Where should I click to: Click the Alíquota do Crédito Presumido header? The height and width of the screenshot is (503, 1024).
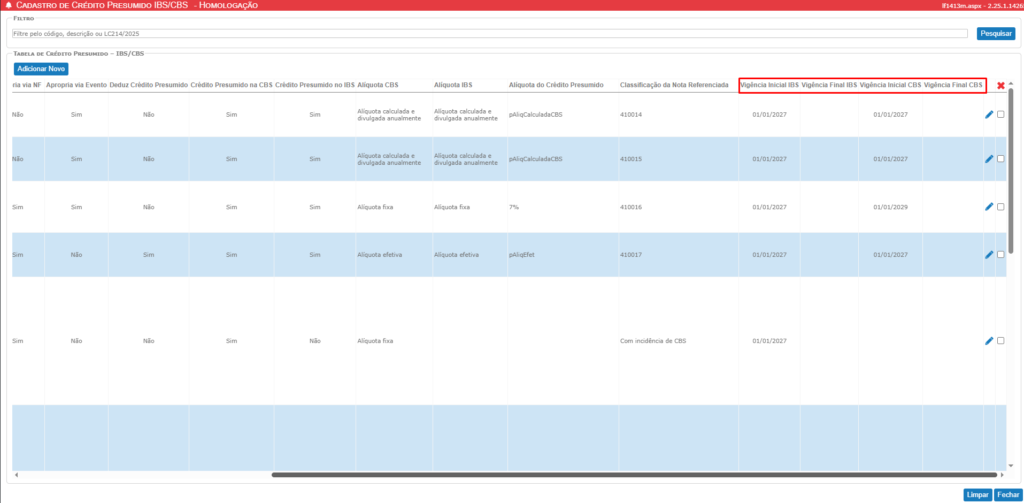(x=555, y=86)
